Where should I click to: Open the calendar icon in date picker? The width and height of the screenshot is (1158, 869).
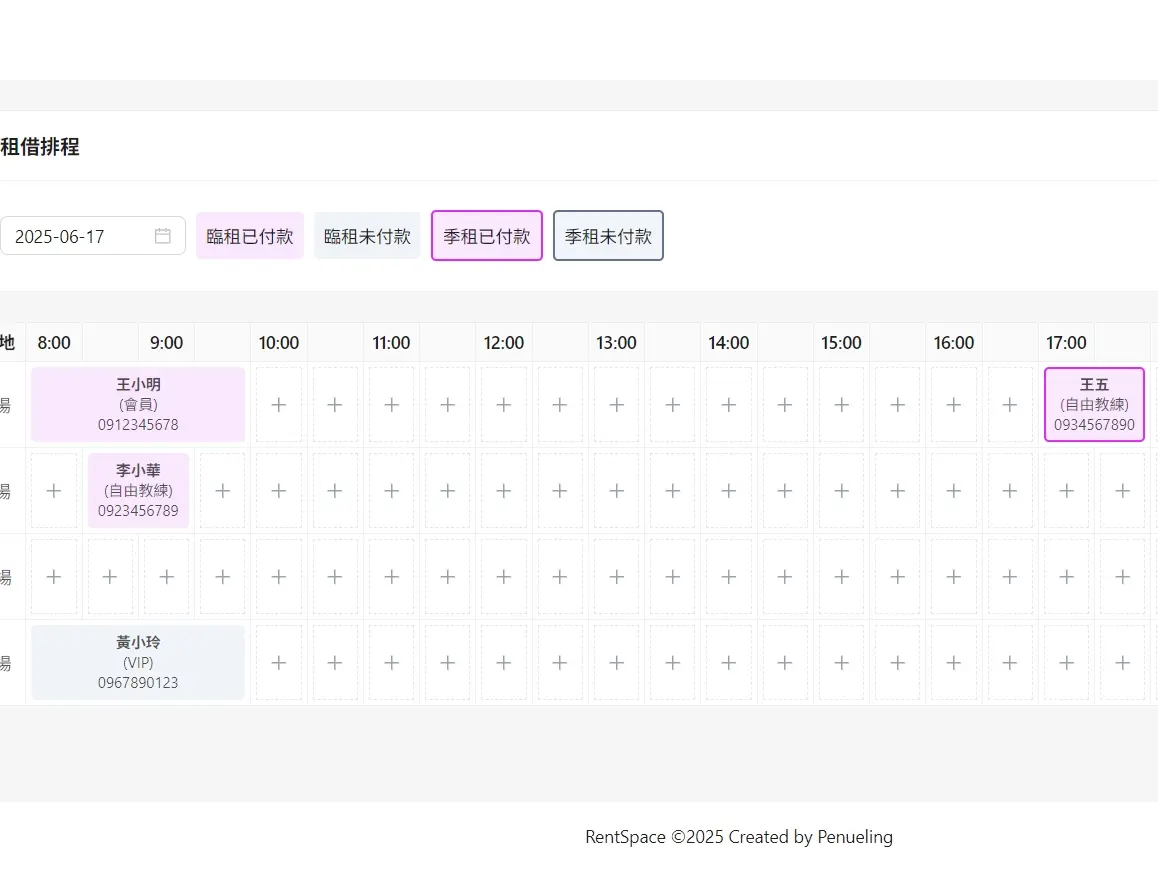pos(163,236)
